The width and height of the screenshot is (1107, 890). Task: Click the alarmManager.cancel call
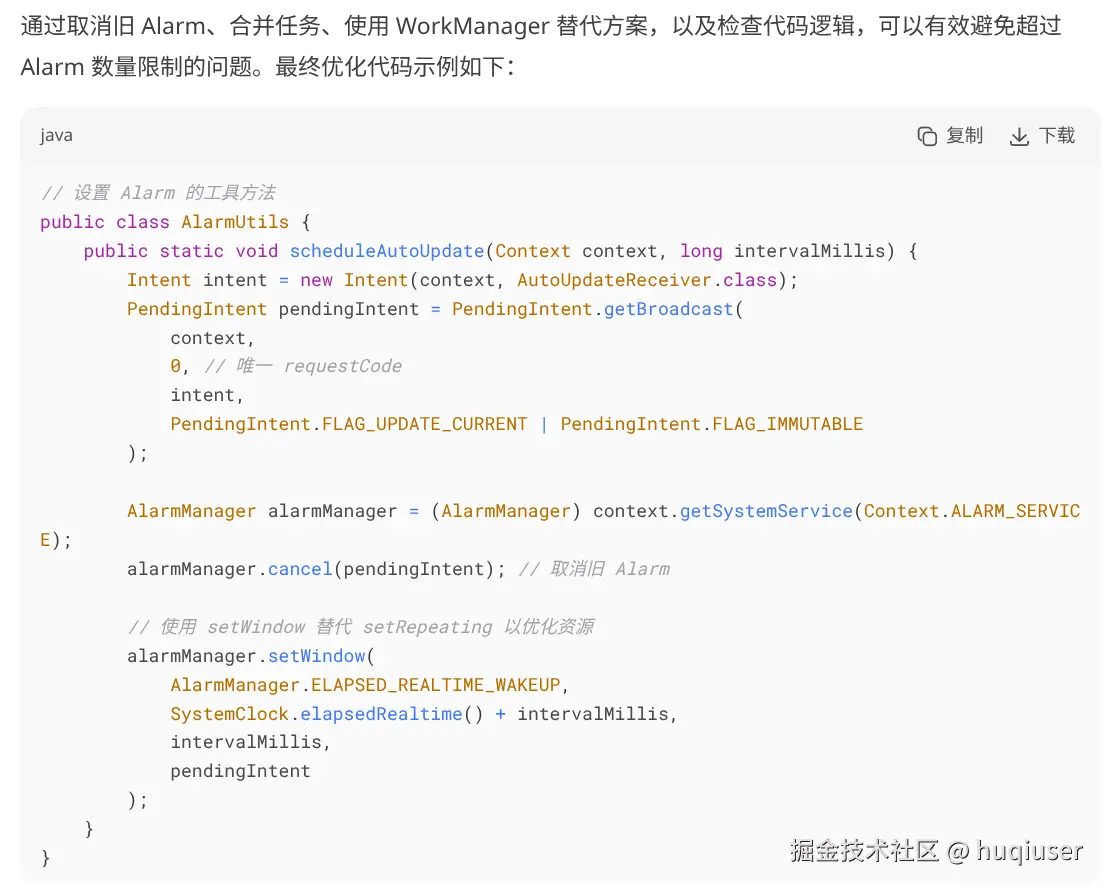(229, 569)
